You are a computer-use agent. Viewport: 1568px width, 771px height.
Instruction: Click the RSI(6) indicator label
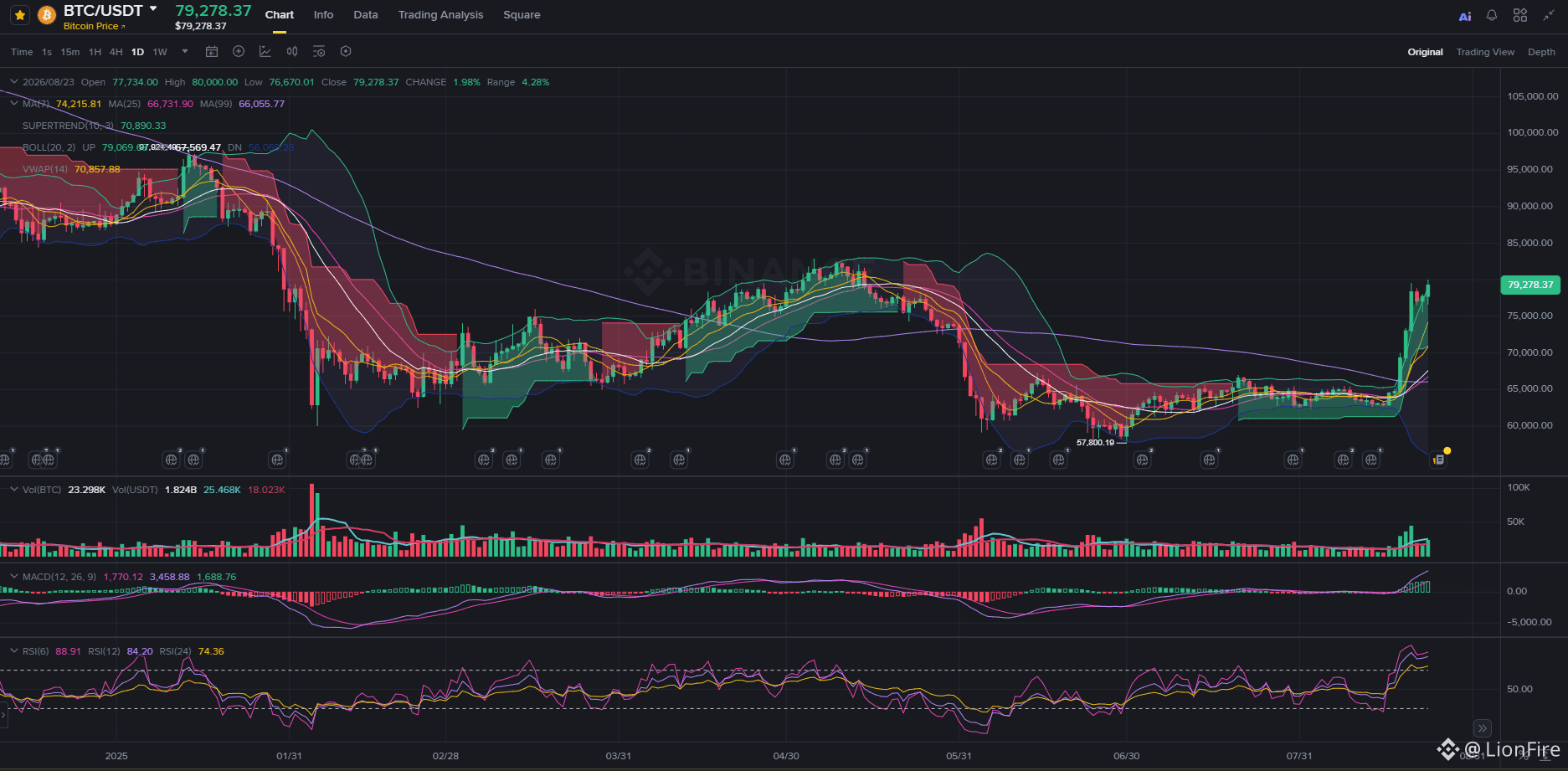click(x=36, y=651)
